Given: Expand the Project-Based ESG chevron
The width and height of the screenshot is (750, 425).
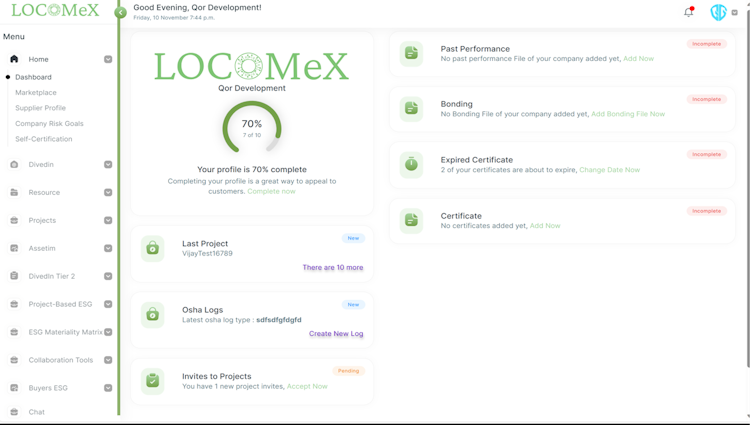Looking at the screenshot, I should tap(108, 304).
